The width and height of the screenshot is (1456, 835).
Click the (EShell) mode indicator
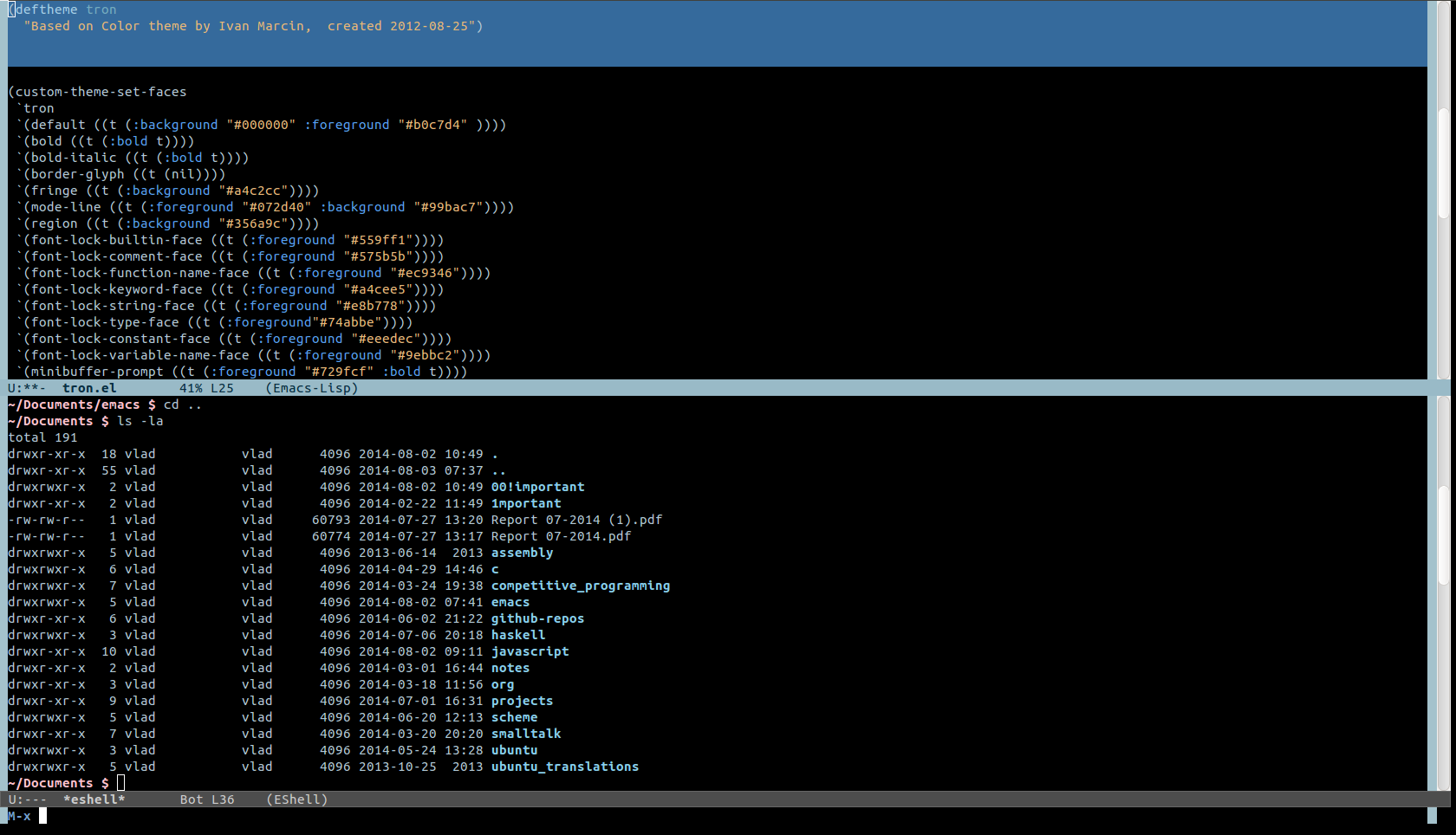[x=296, y=799]
